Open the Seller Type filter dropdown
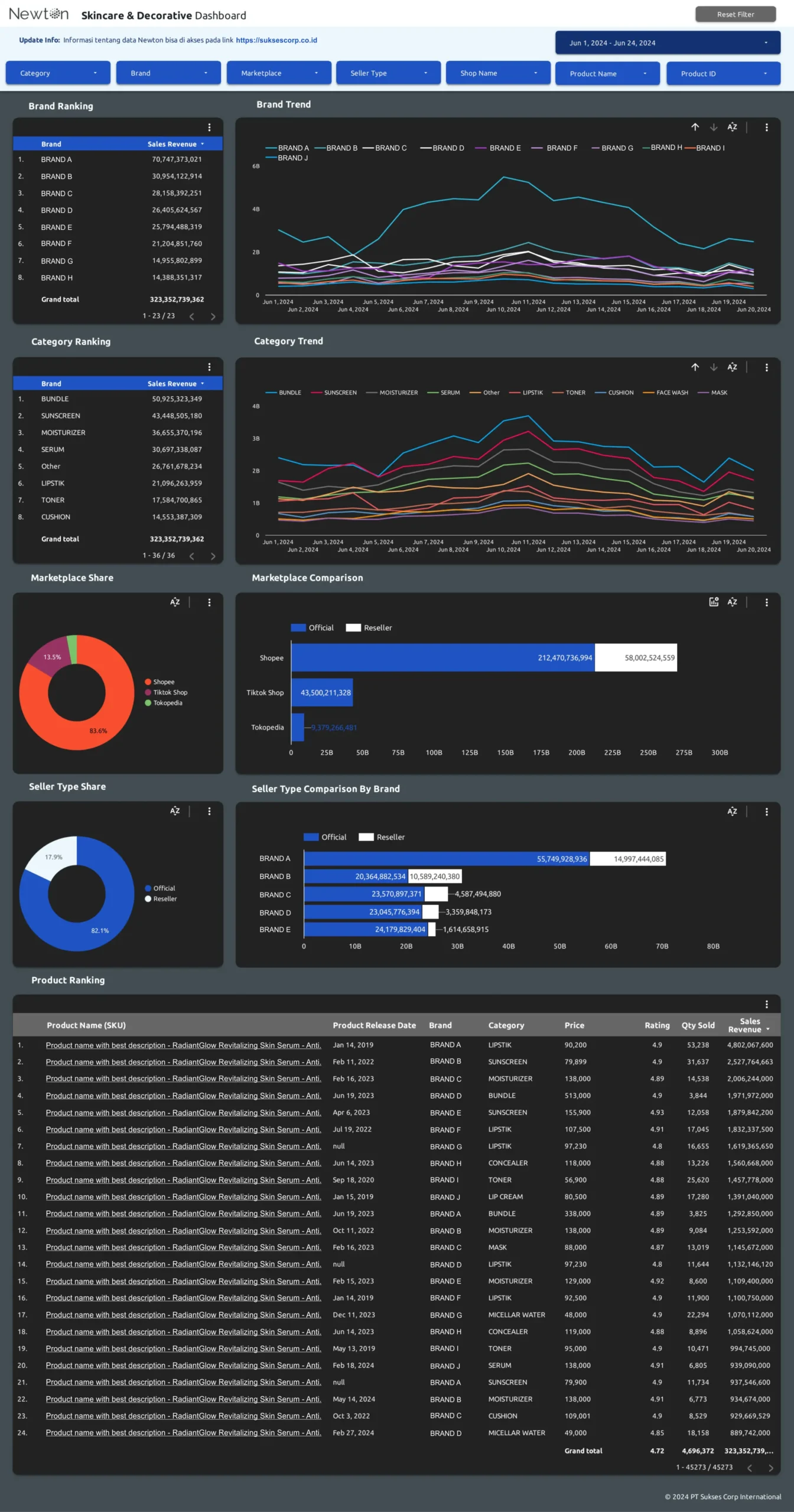794x1512 pixels. [388, 73]
